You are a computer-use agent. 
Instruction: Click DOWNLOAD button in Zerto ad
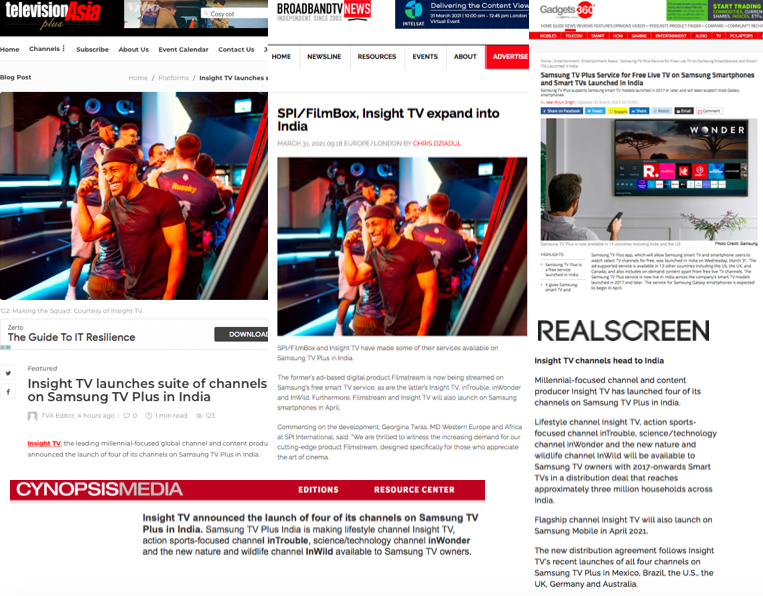[x=241, y=334]
